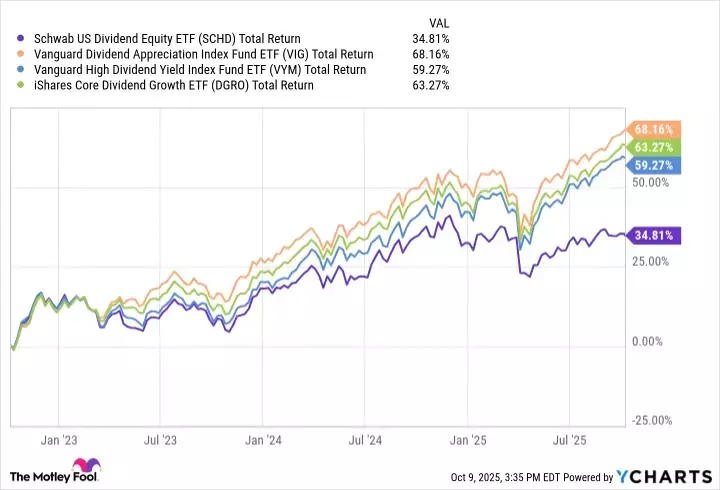The image size is (720, 490).
Task: Click the Jan '24 x-axis label
Action: 262,439
